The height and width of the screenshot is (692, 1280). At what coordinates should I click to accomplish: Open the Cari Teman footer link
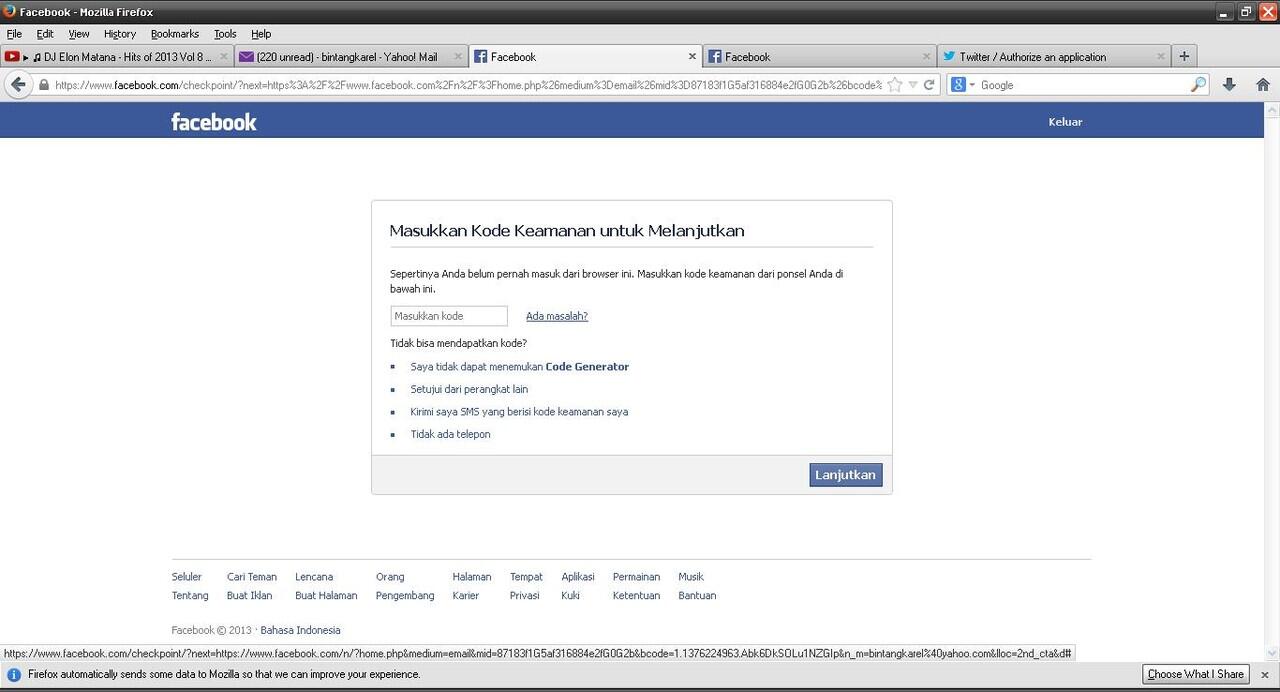coord(252,577)
